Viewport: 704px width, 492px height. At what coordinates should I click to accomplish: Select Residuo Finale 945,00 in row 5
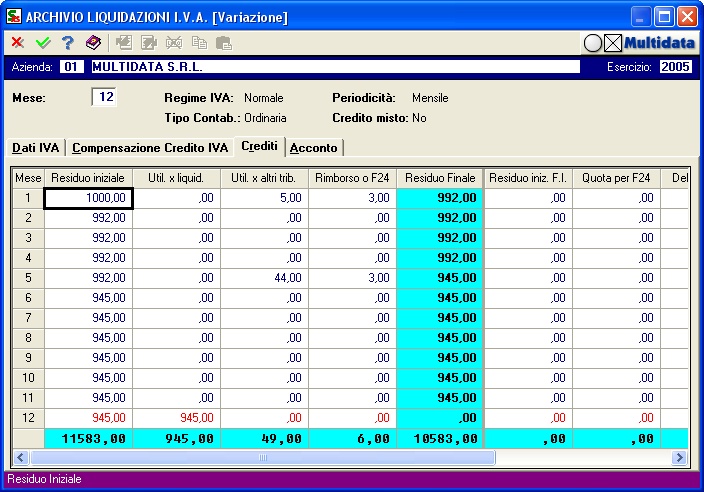click(x=440, y=278)
